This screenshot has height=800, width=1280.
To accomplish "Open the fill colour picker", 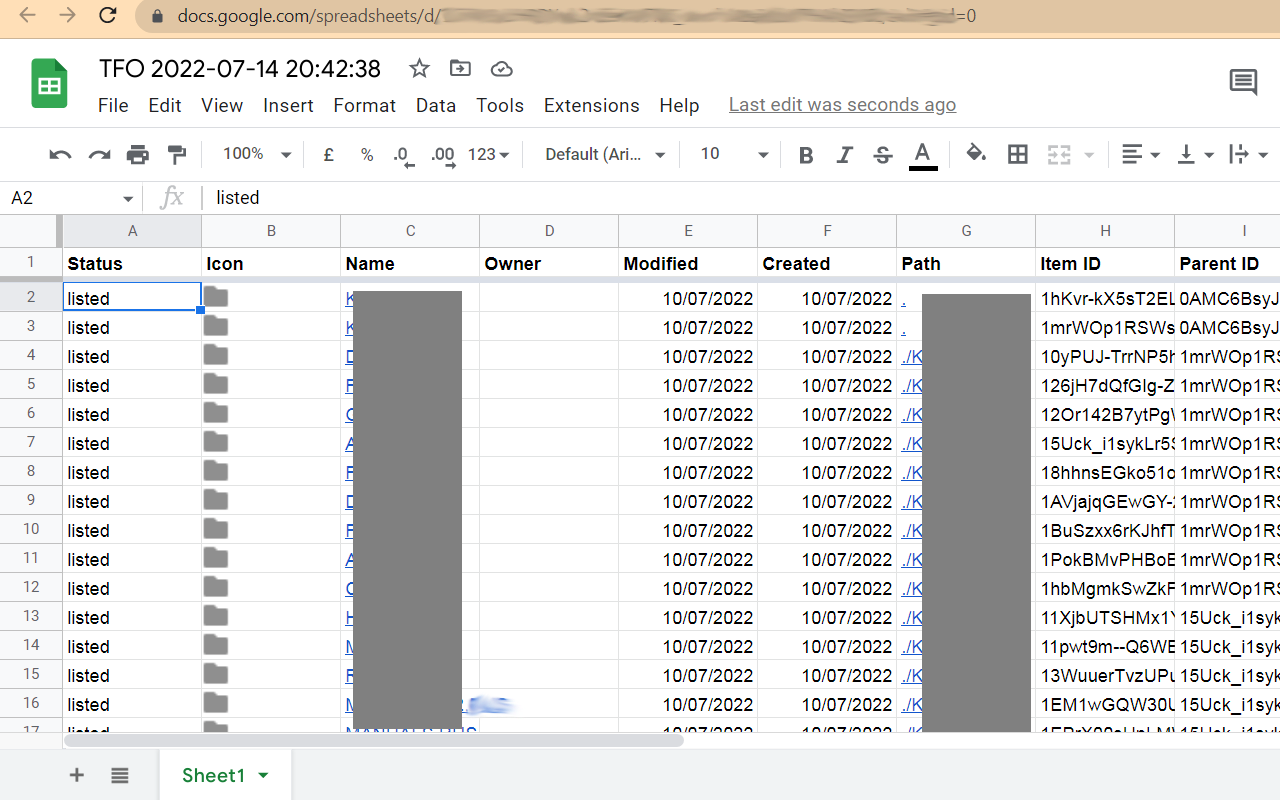I will [976, 154].
